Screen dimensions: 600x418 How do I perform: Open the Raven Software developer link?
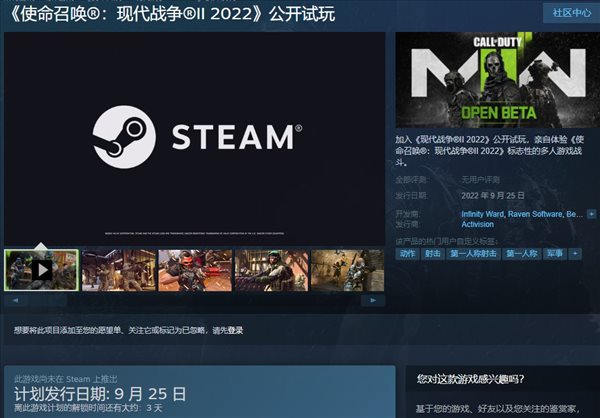pyautogui.click(x=535, y=214)
